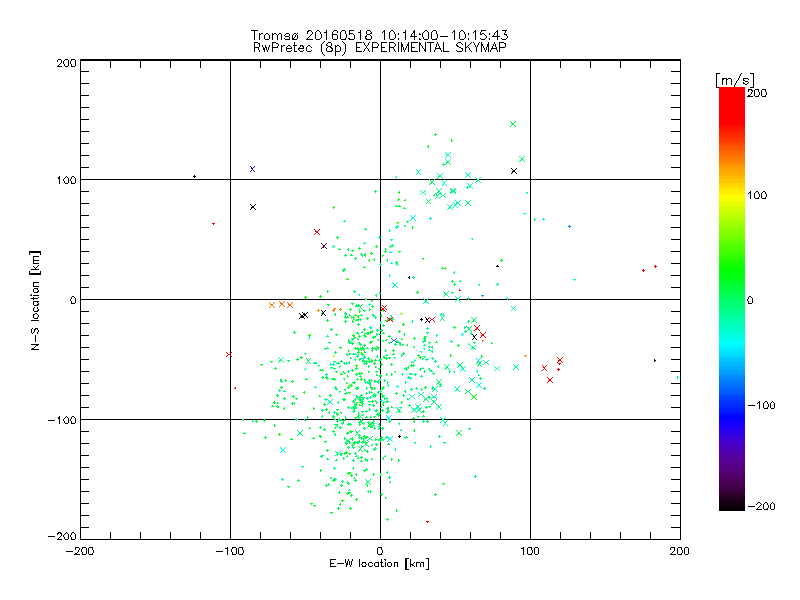Click the '0' label on the velocity colorbar

pyautogui.click(x=750, y=300)
